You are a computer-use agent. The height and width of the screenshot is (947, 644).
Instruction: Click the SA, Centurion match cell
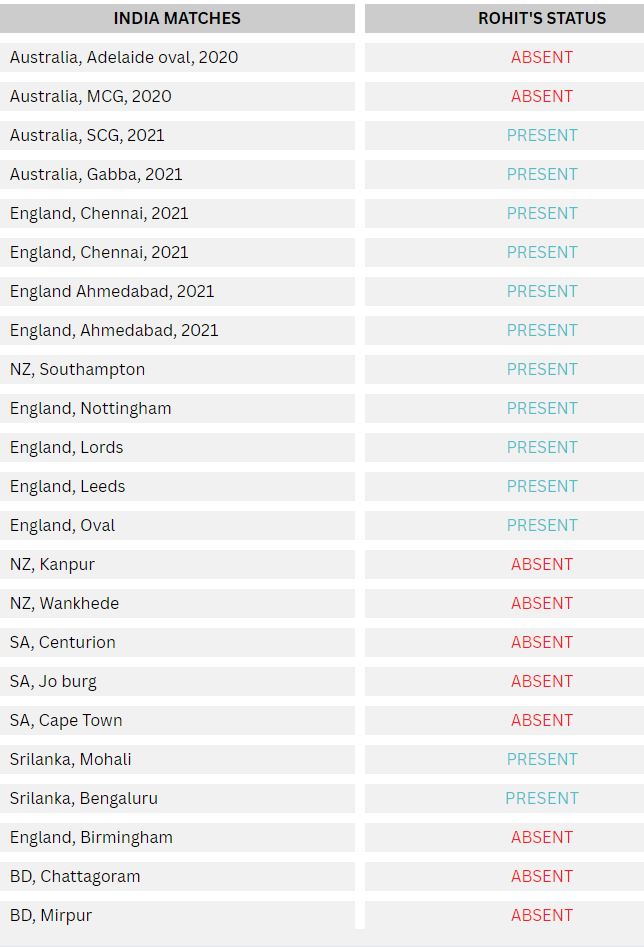point(177,642)
